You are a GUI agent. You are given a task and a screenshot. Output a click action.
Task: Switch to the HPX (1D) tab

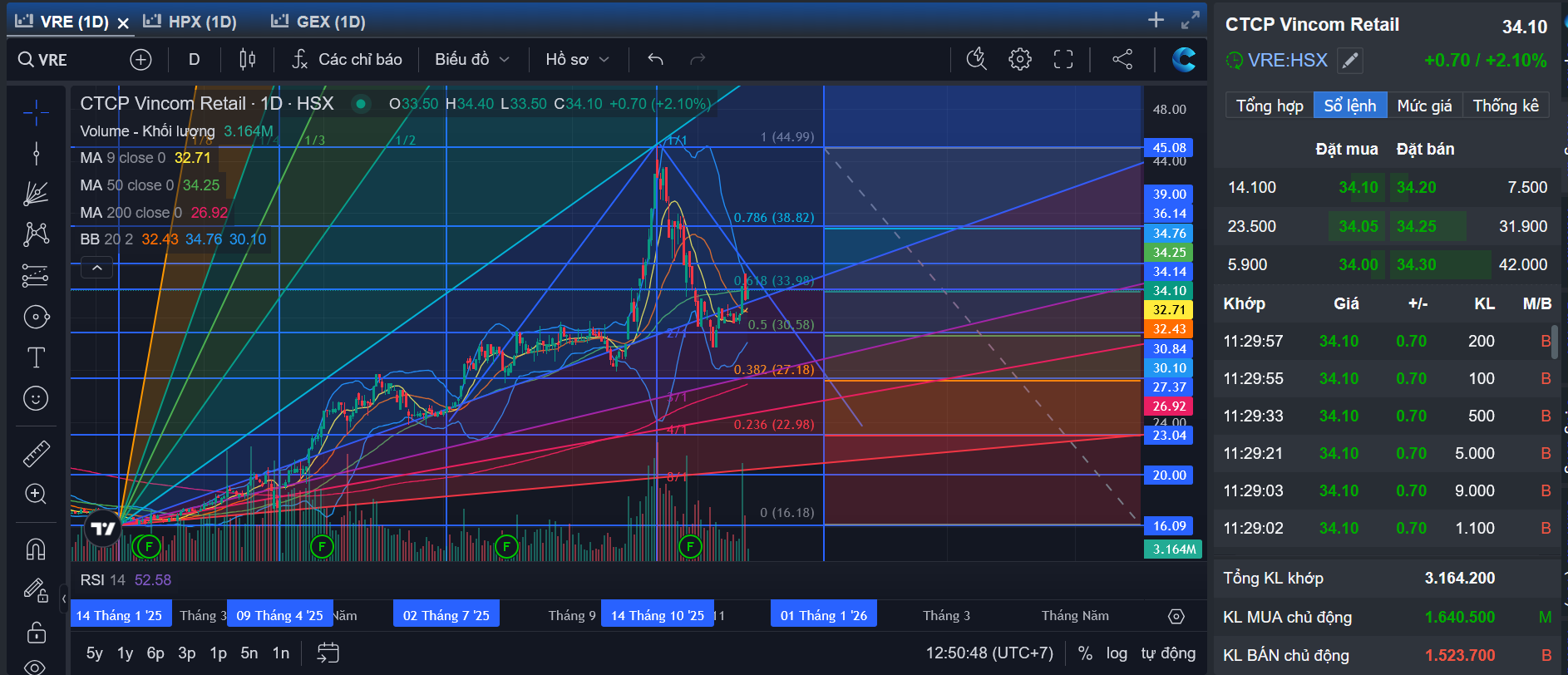(x=190, y=22)
